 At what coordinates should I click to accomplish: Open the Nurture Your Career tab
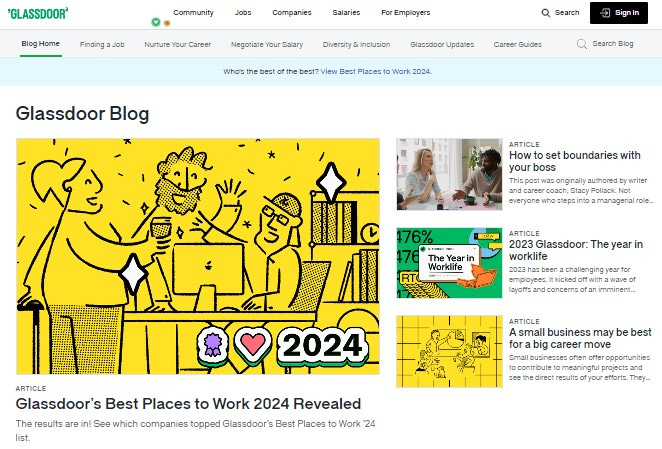(x=177, y=44)
